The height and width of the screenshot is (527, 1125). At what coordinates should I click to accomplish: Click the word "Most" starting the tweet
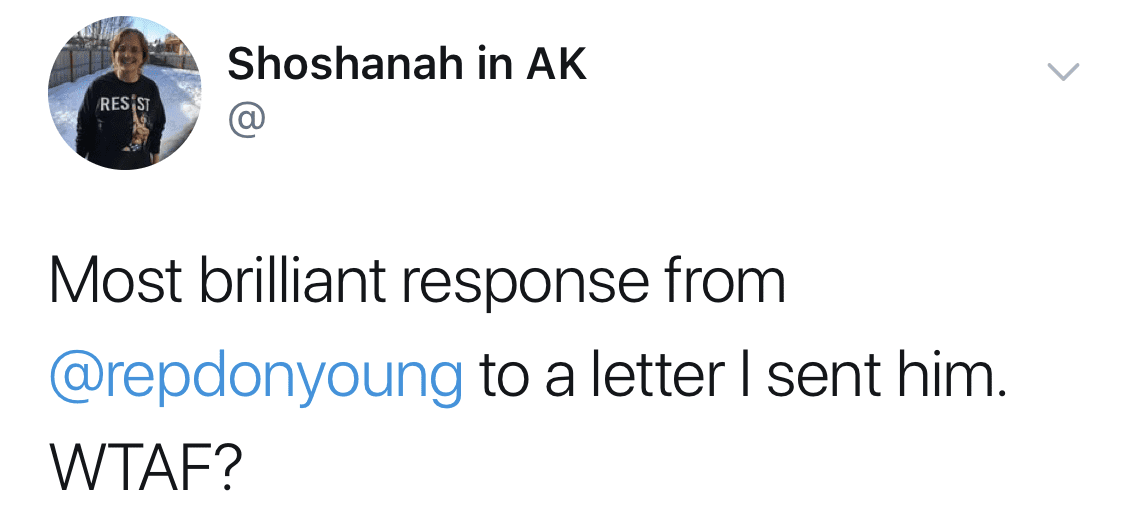click(116, 282)
